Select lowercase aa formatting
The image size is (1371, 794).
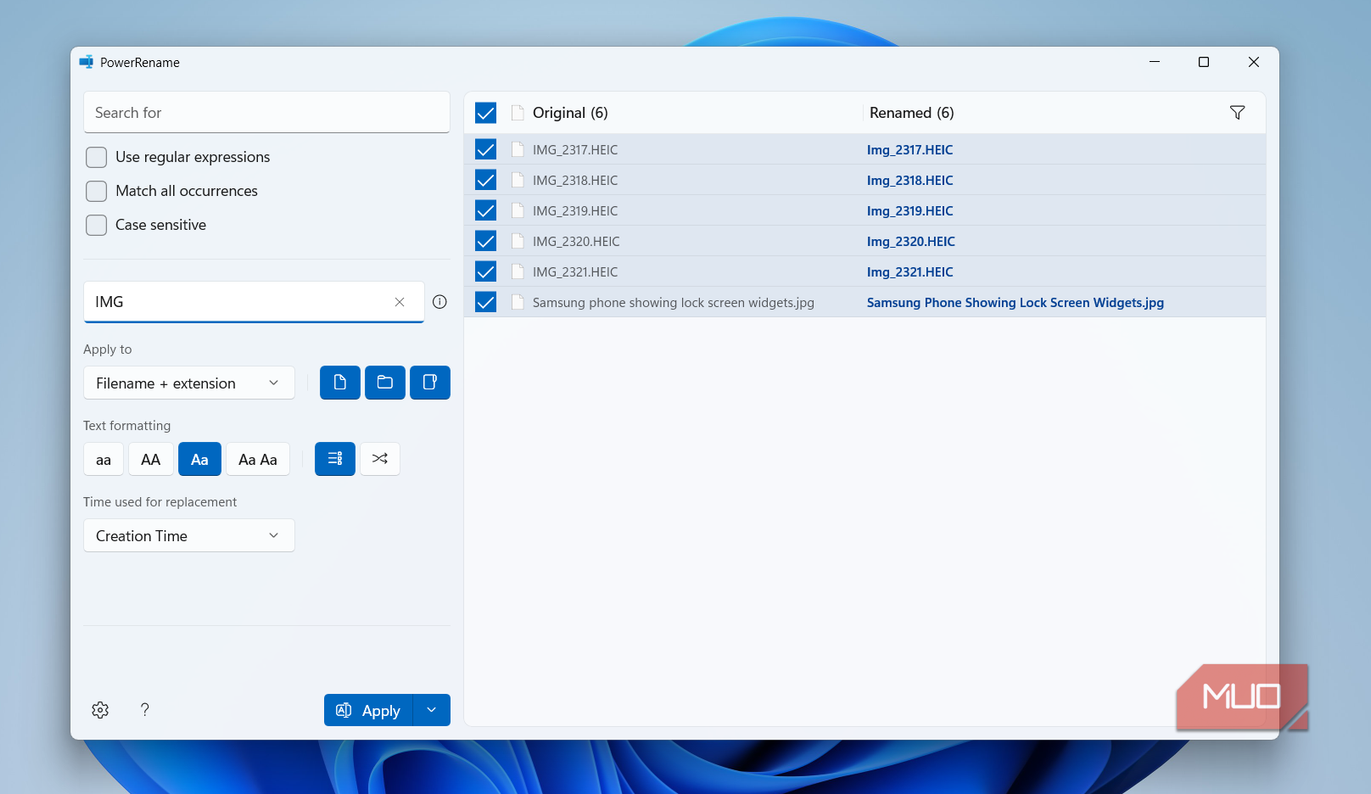[103, 459]
